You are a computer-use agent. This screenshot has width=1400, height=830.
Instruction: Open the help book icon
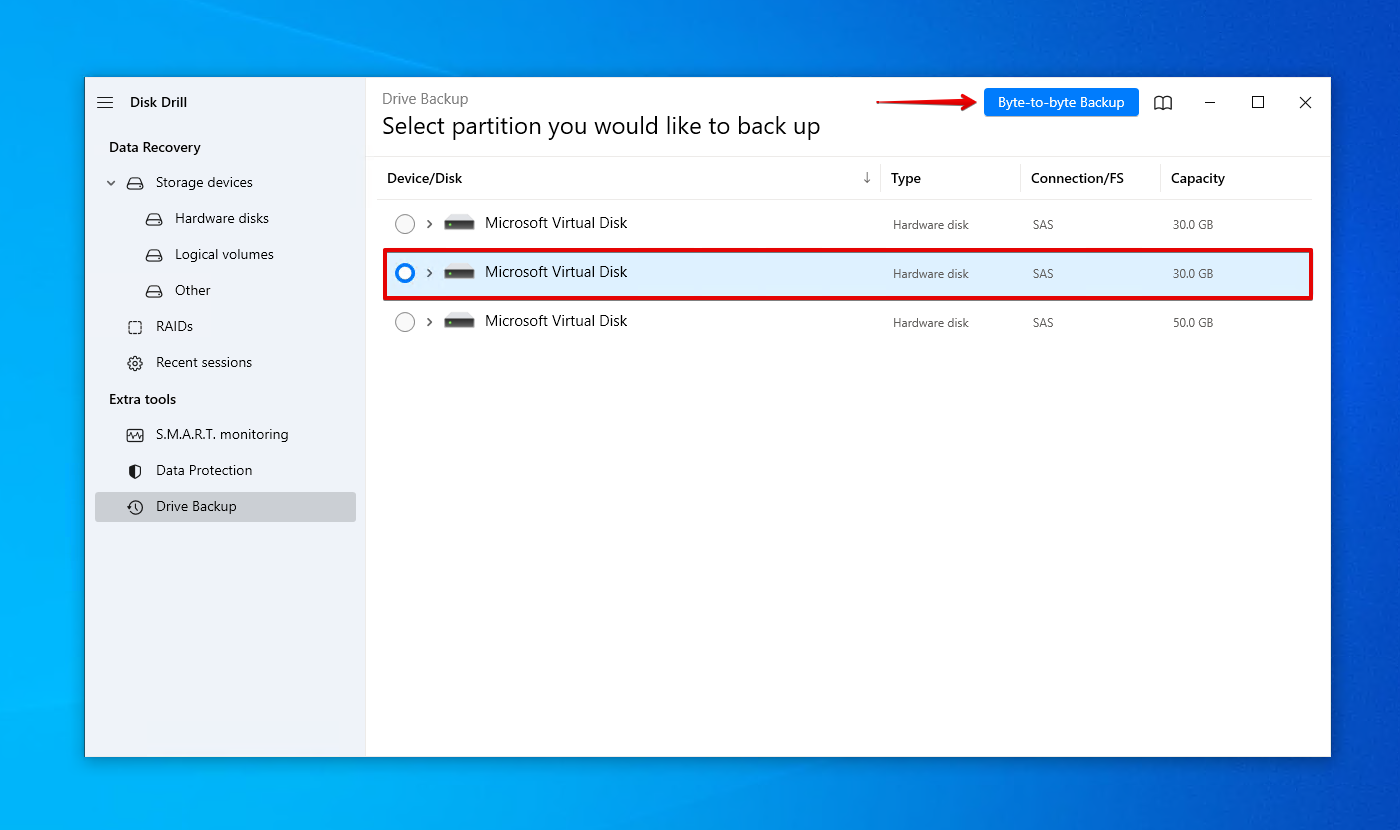pos(1163,103)
